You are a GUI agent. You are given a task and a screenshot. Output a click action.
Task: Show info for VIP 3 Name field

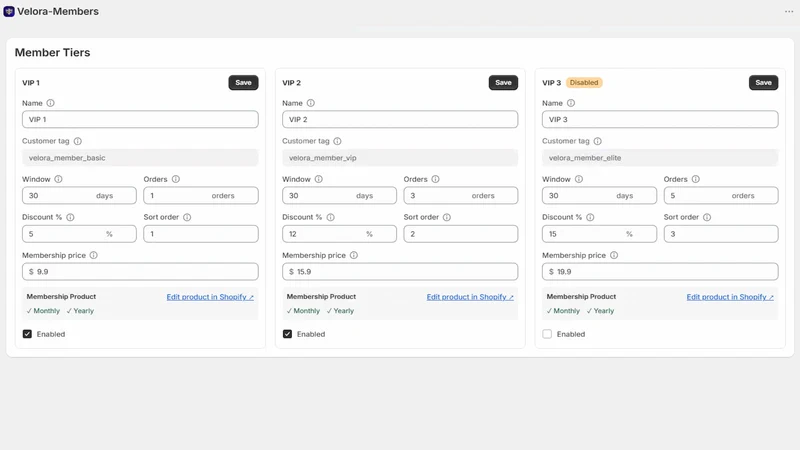pos(571,103)
